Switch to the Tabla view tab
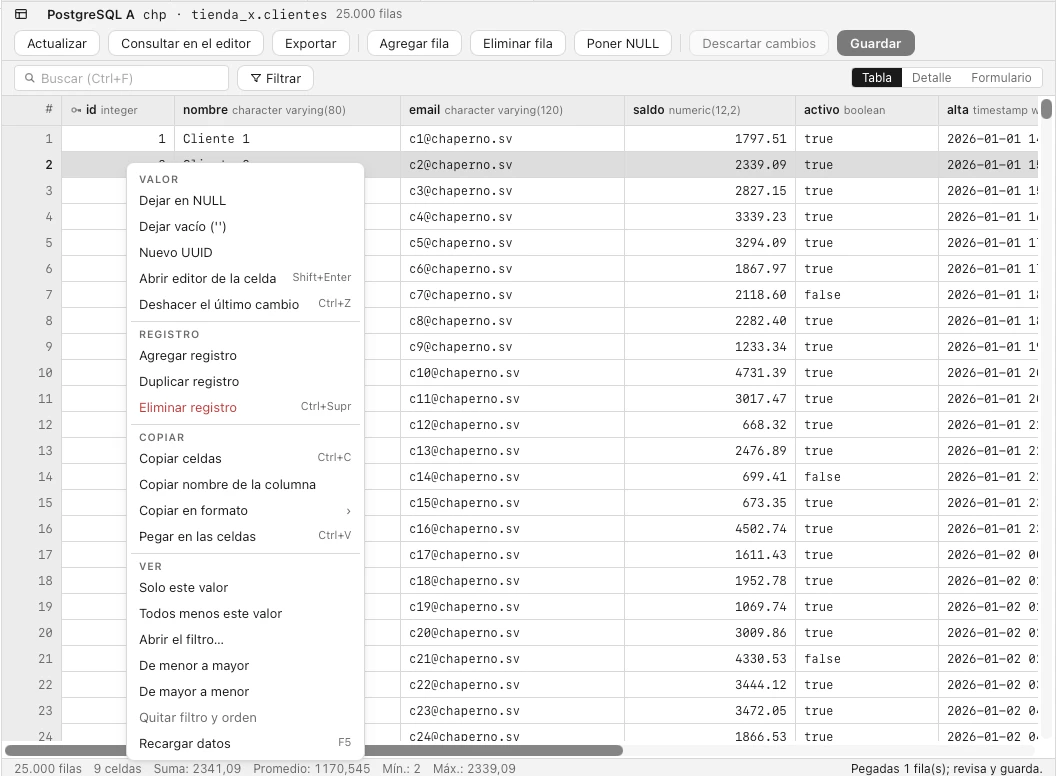This screenshot has height=776, width=1056. [877, 77]
